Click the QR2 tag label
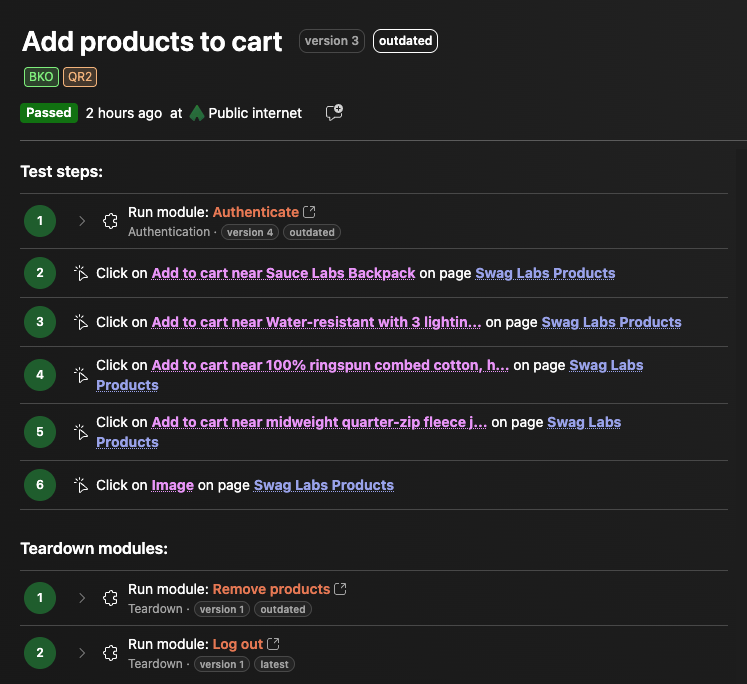The height and width of the screenshot is (684, 747). pyautogui.click(x=80, y=77)
